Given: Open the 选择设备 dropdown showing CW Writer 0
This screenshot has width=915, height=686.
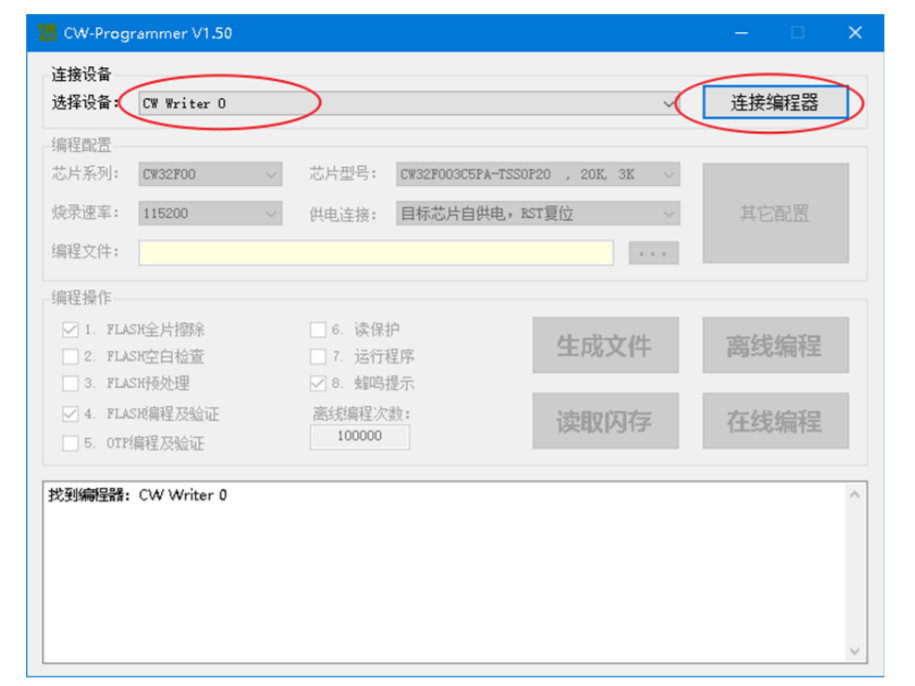Looking at the screenshot, I should coord(408,103).
